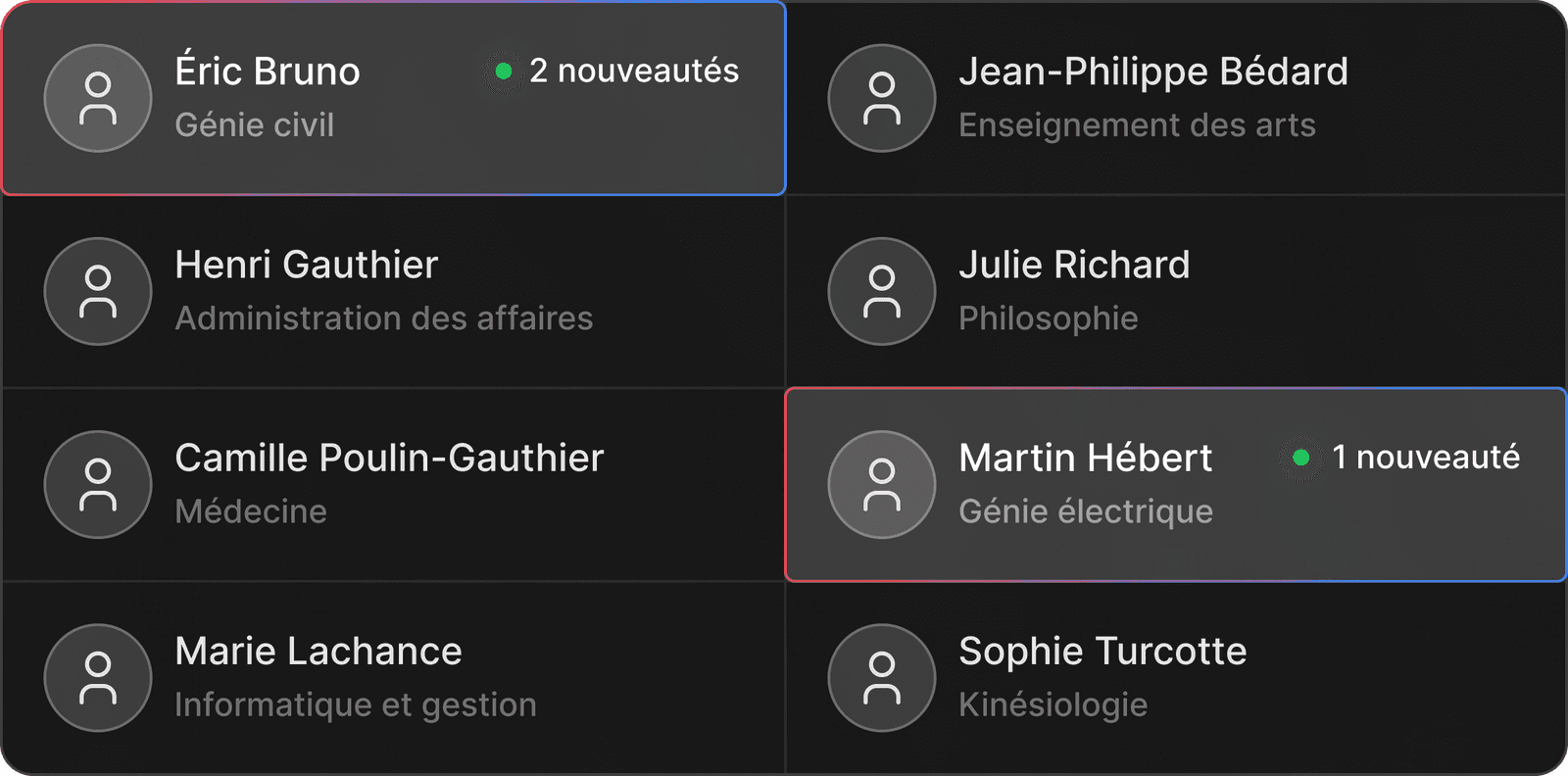The image size is (1568, 776).
Task: Open the '1 nouveauté' badge
Action: click(1425, 458)
